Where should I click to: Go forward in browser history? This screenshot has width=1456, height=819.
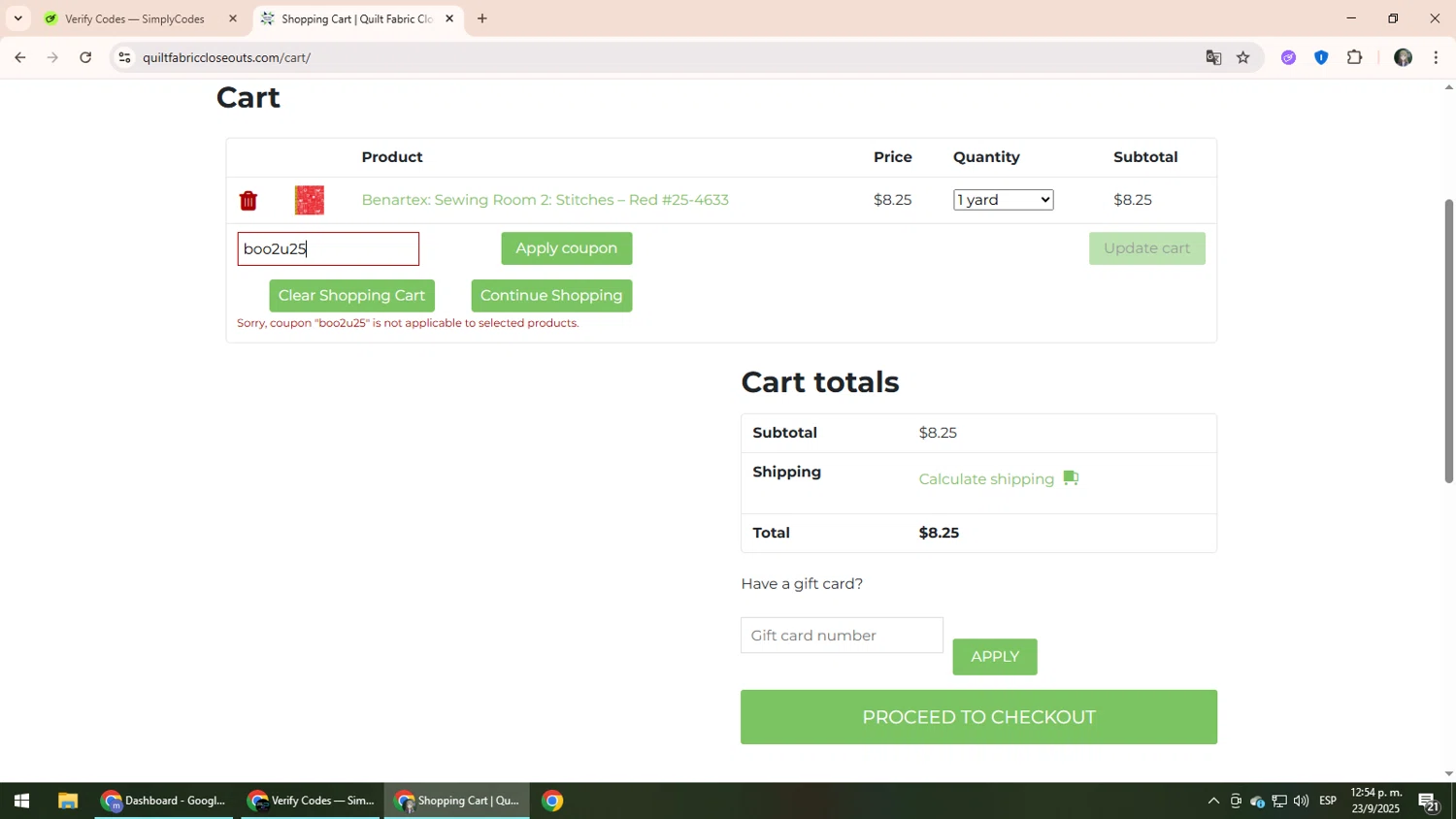(x=53, y=58)
